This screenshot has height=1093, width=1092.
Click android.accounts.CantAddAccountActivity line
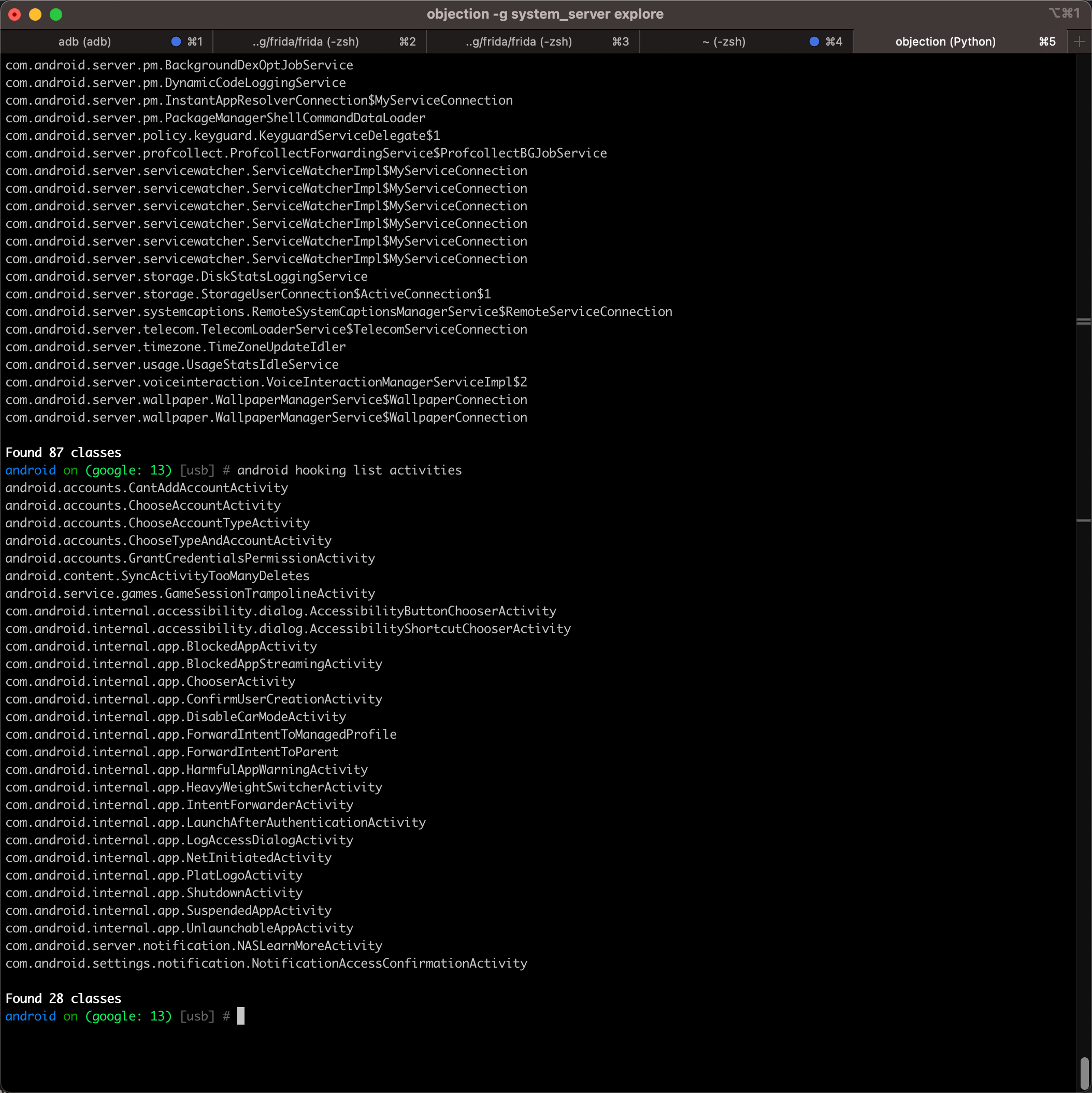[x=147, y=487]
